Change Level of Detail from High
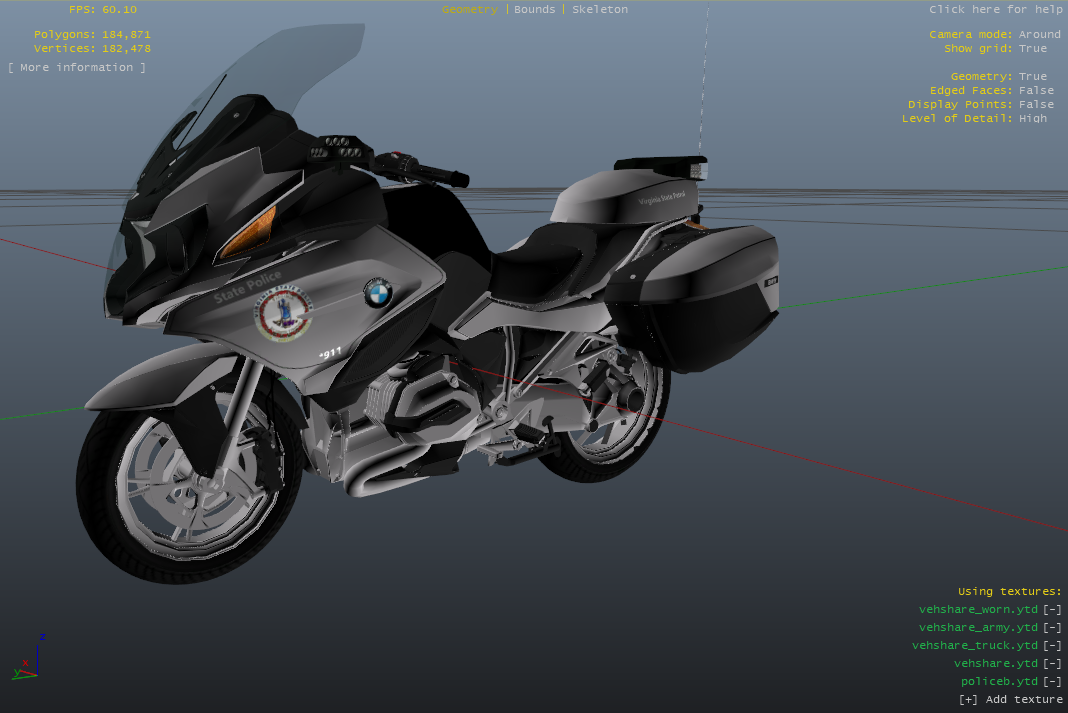 click(1033, 119)
